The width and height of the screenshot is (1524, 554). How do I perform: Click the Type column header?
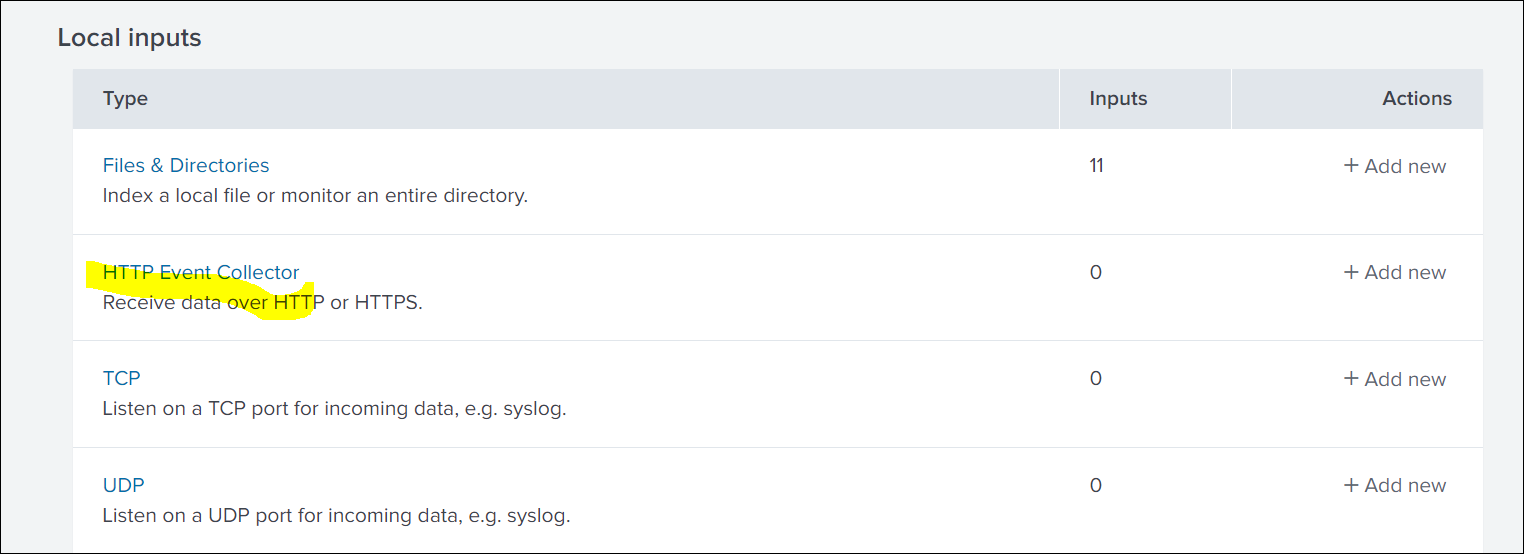click(125, 99)
